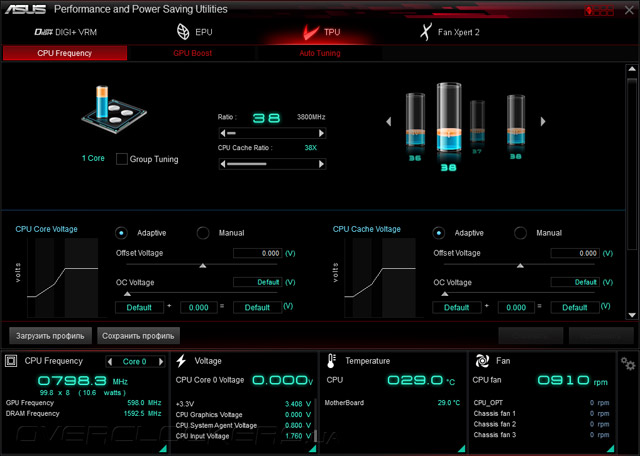Click Загрузить профиль button
This screenshot has width=640, height=456.
[50, 336]
